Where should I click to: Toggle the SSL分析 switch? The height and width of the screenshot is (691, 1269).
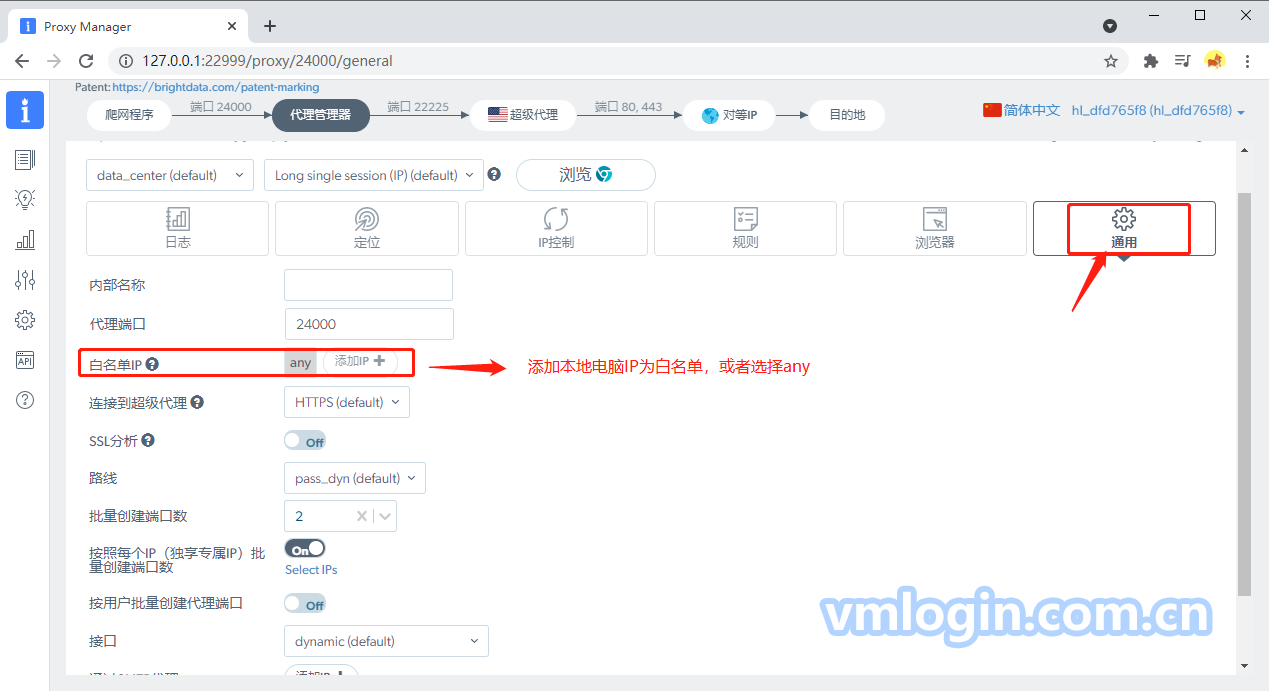coord(305,441)
